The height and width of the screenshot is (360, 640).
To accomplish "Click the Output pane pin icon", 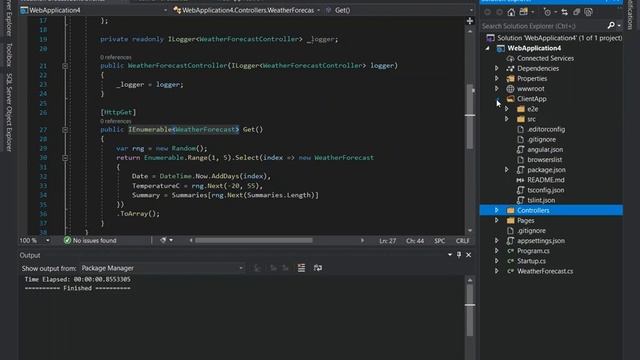I will tap(459, 255).
